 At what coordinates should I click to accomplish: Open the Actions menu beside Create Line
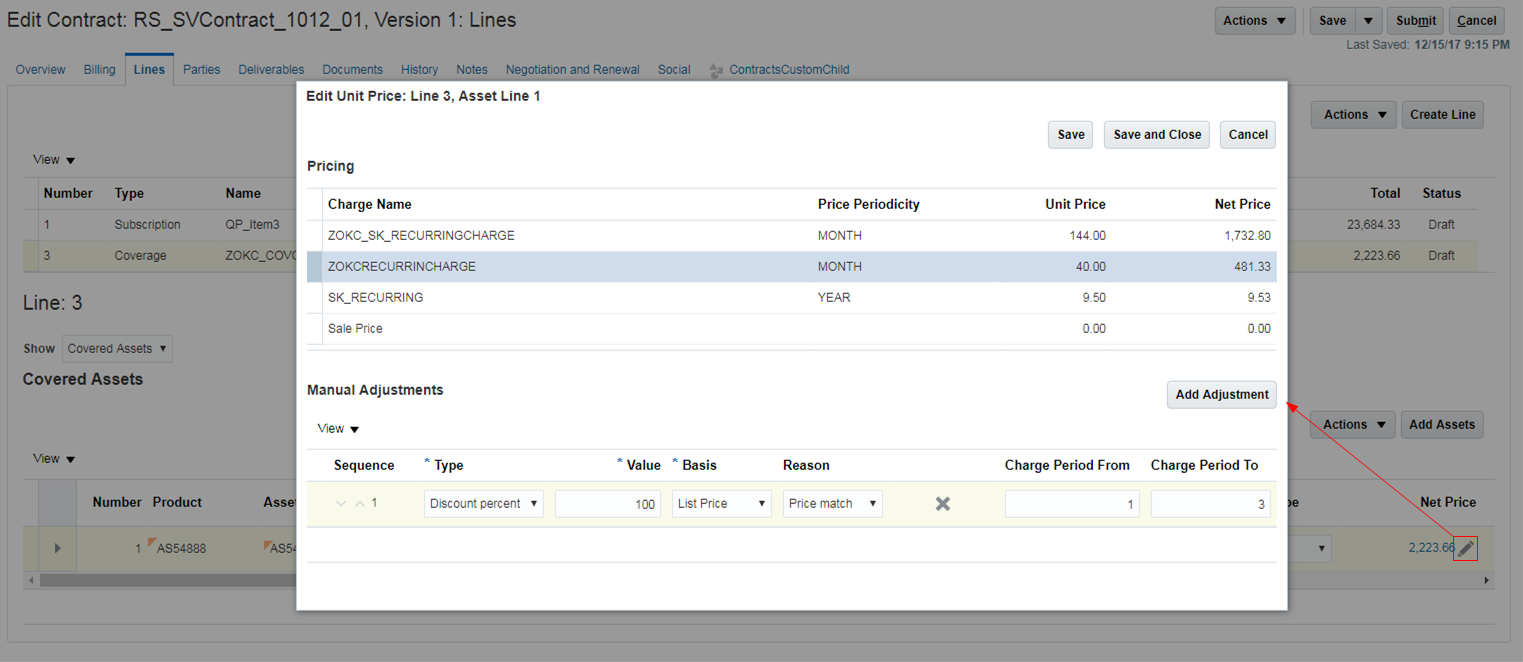pos(1354,115)
